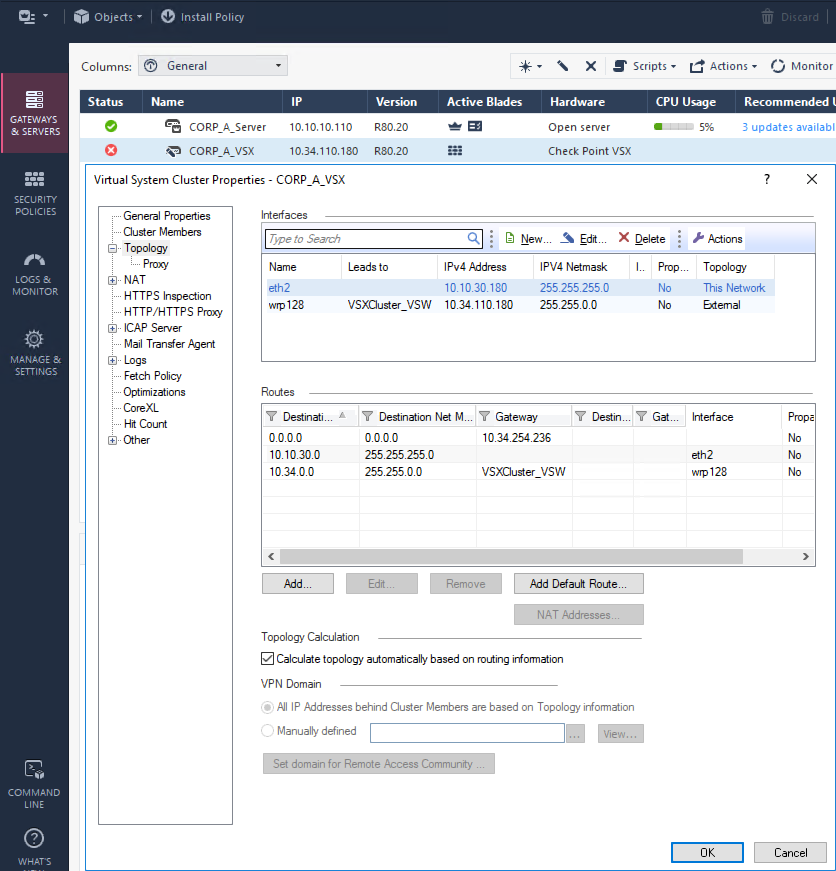Click the Cancel button
The height and width of the screenshot is (871, 836).
[790, 853]
